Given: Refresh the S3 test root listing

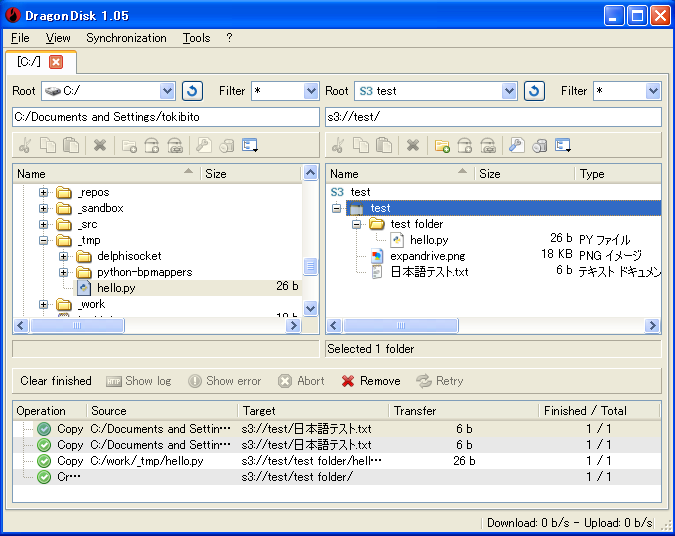Looking at the screenshot, I should point(534,91).
